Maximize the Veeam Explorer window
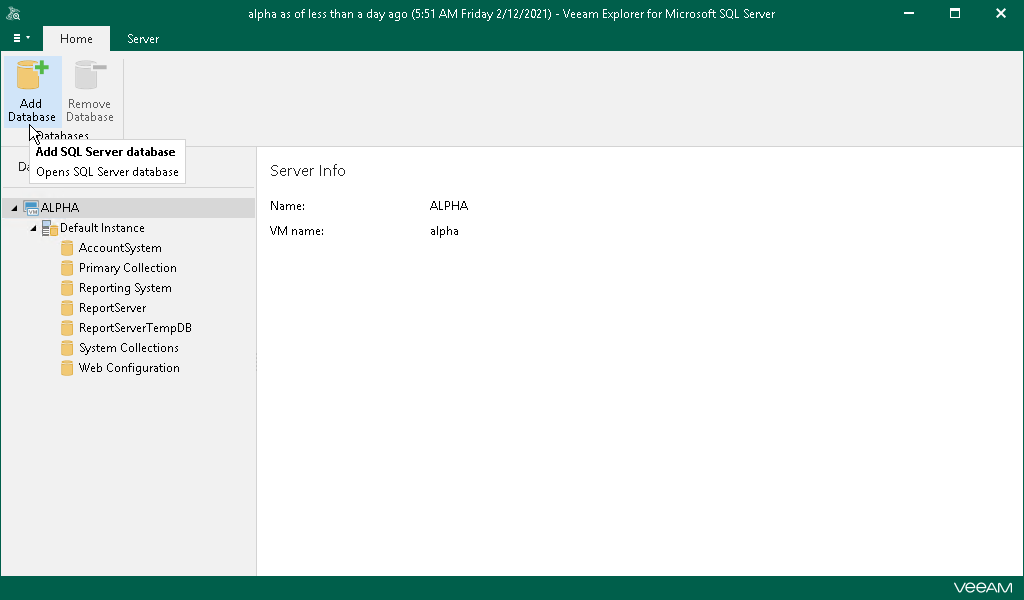1024x600 pixels. tap(955, 13)
